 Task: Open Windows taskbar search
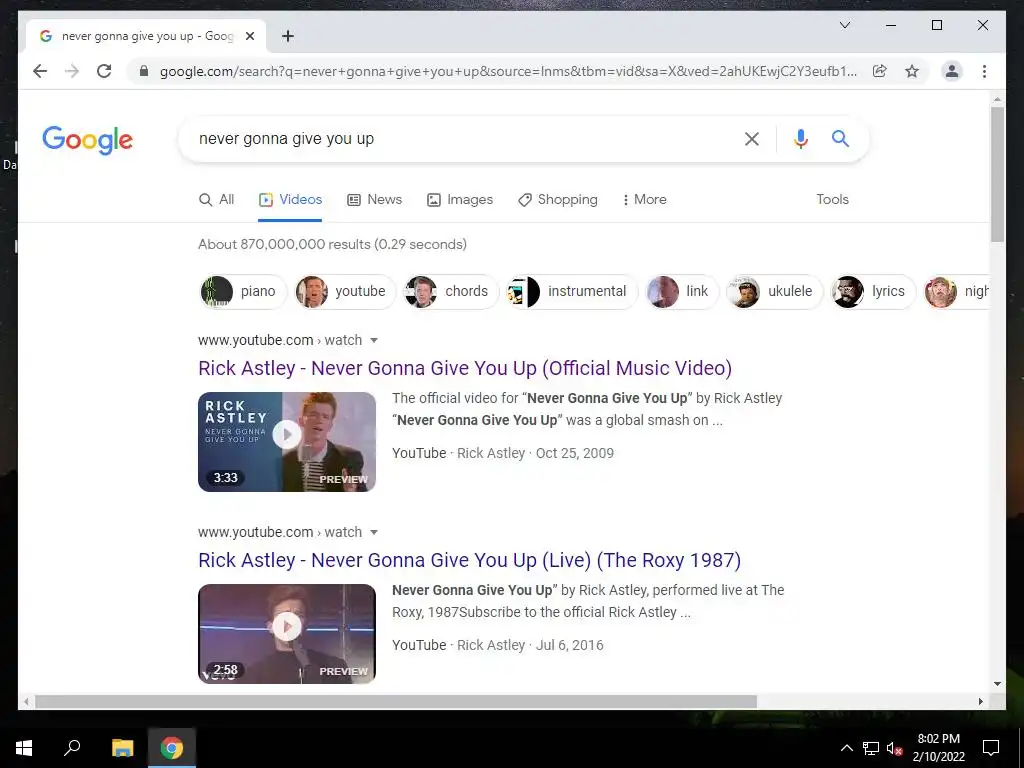tap(72, 748)
